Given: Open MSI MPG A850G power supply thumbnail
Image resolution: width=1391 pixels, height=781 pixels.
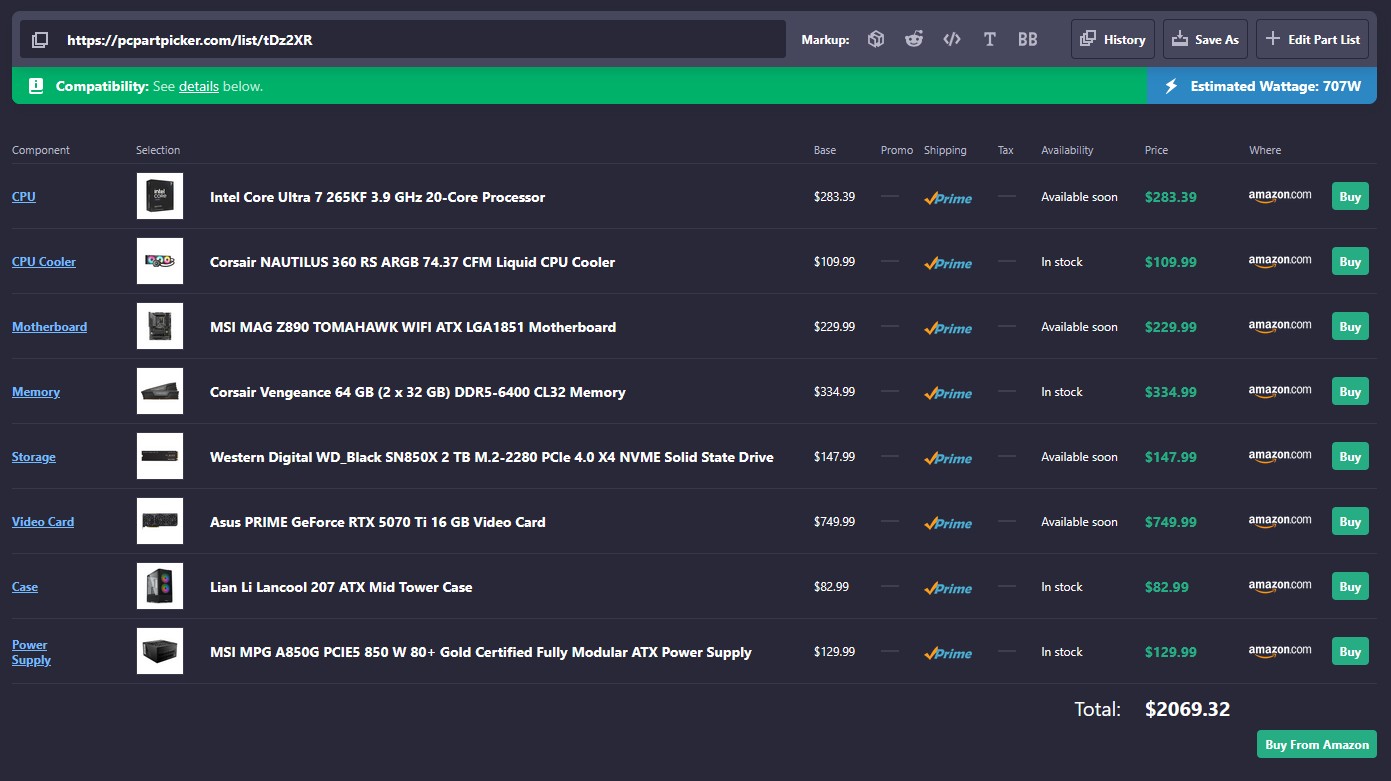Looking at the screenshot, I should point(160,651).
